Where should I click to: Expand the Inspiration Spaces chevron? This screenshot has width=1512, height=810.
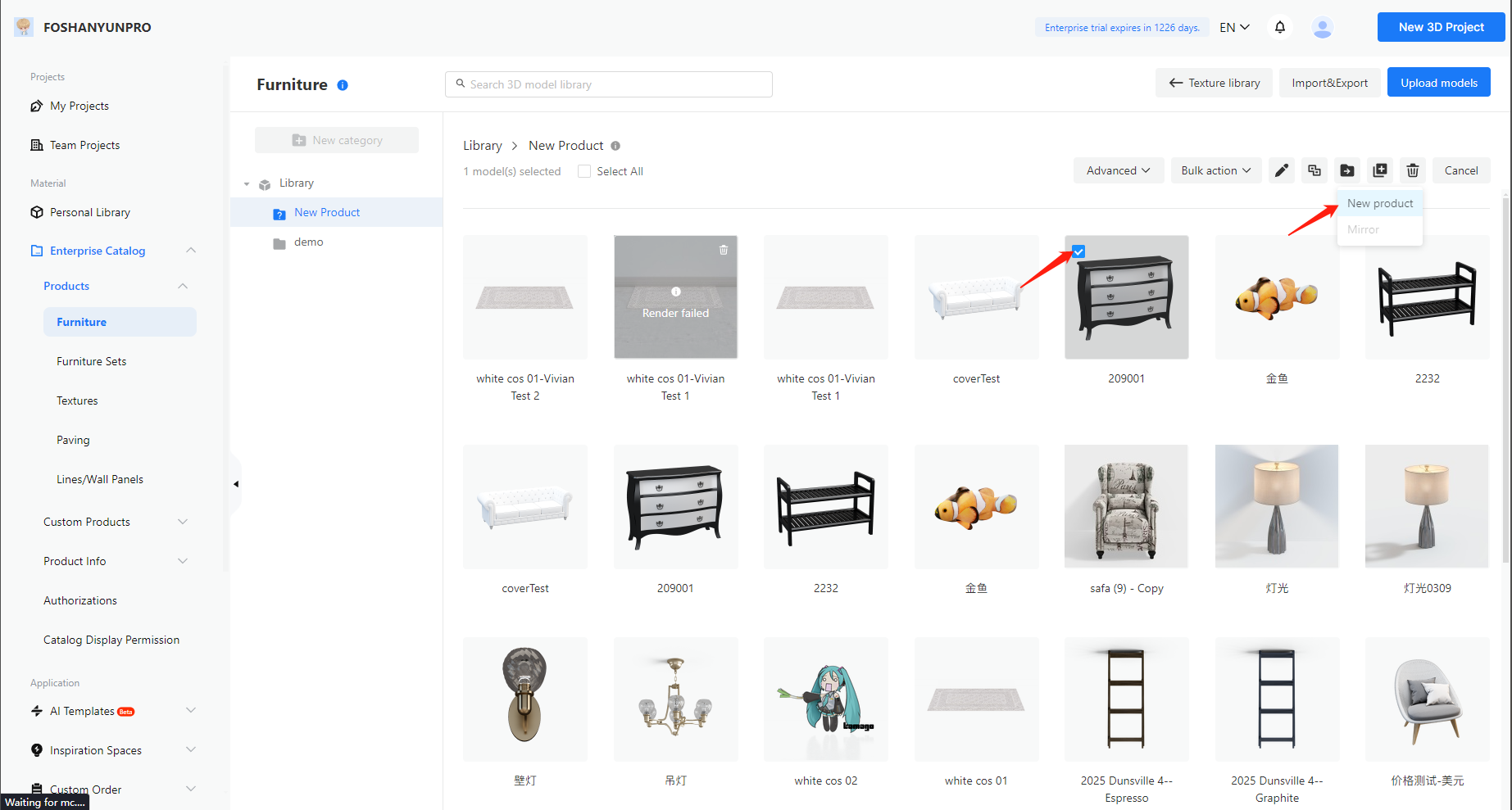(191, 749)
